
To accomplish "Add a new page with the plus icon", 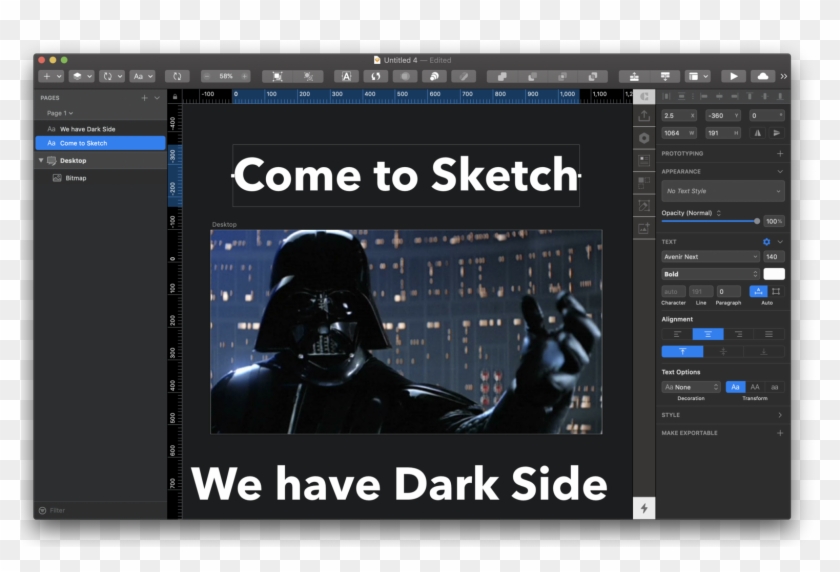I will [144, 98].
